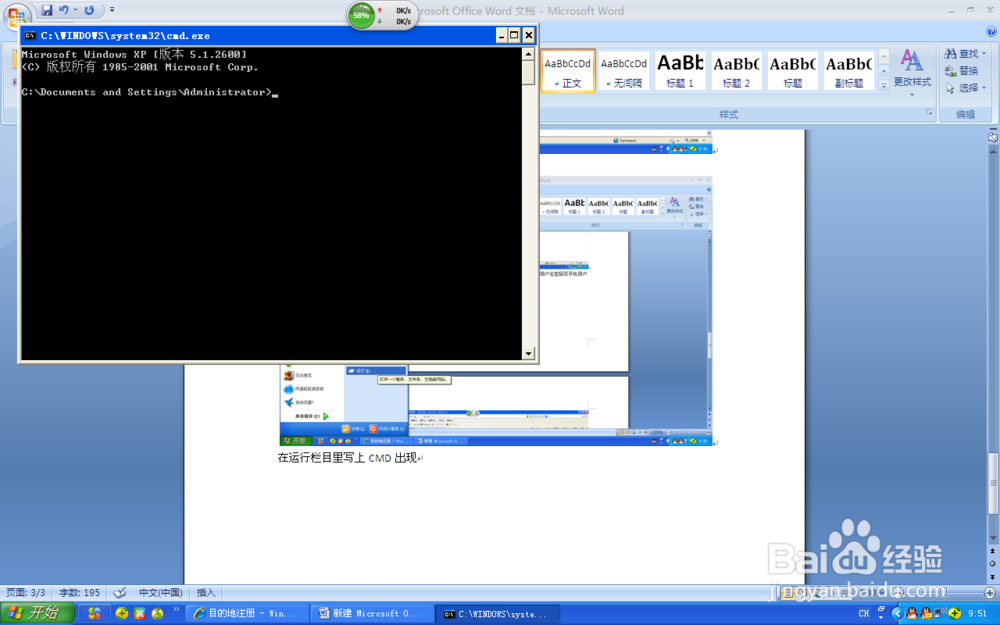Click next page double-arrow button in Word
The width and height of the screenshot is (1000, 625).
click(x=993, y=577)
